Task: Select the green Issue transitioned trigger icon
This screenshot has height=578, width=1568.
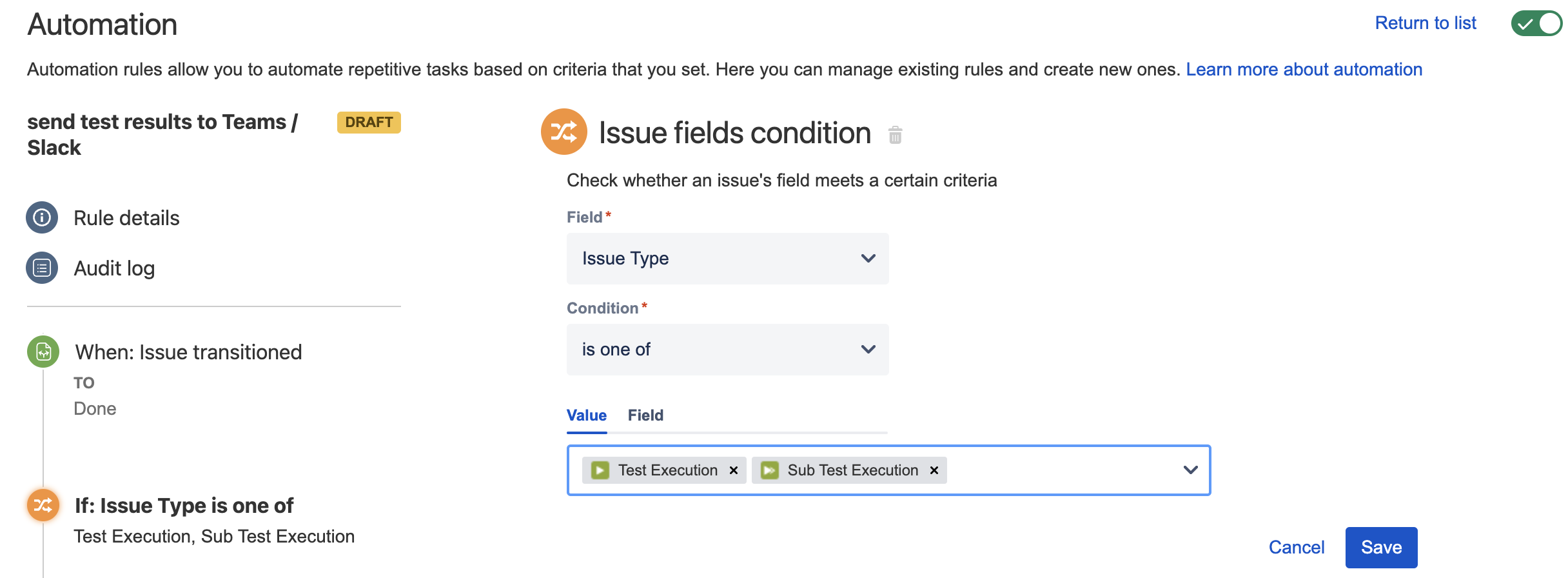Action: [43, 352]
